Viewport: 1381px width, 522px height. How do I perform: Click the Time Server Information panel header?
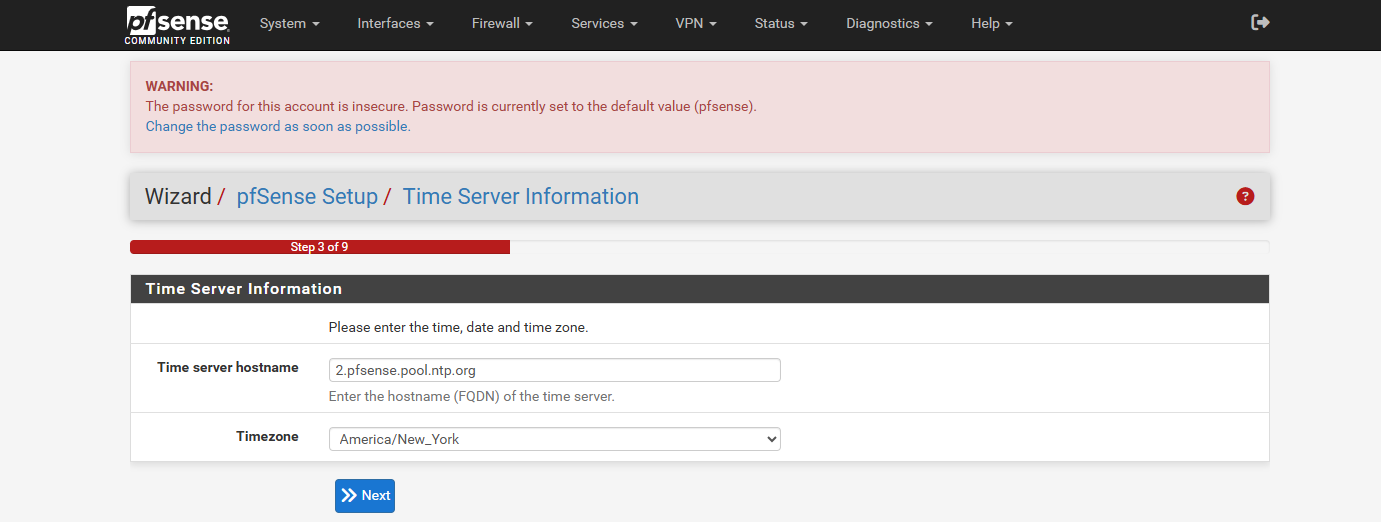point(699,289)
